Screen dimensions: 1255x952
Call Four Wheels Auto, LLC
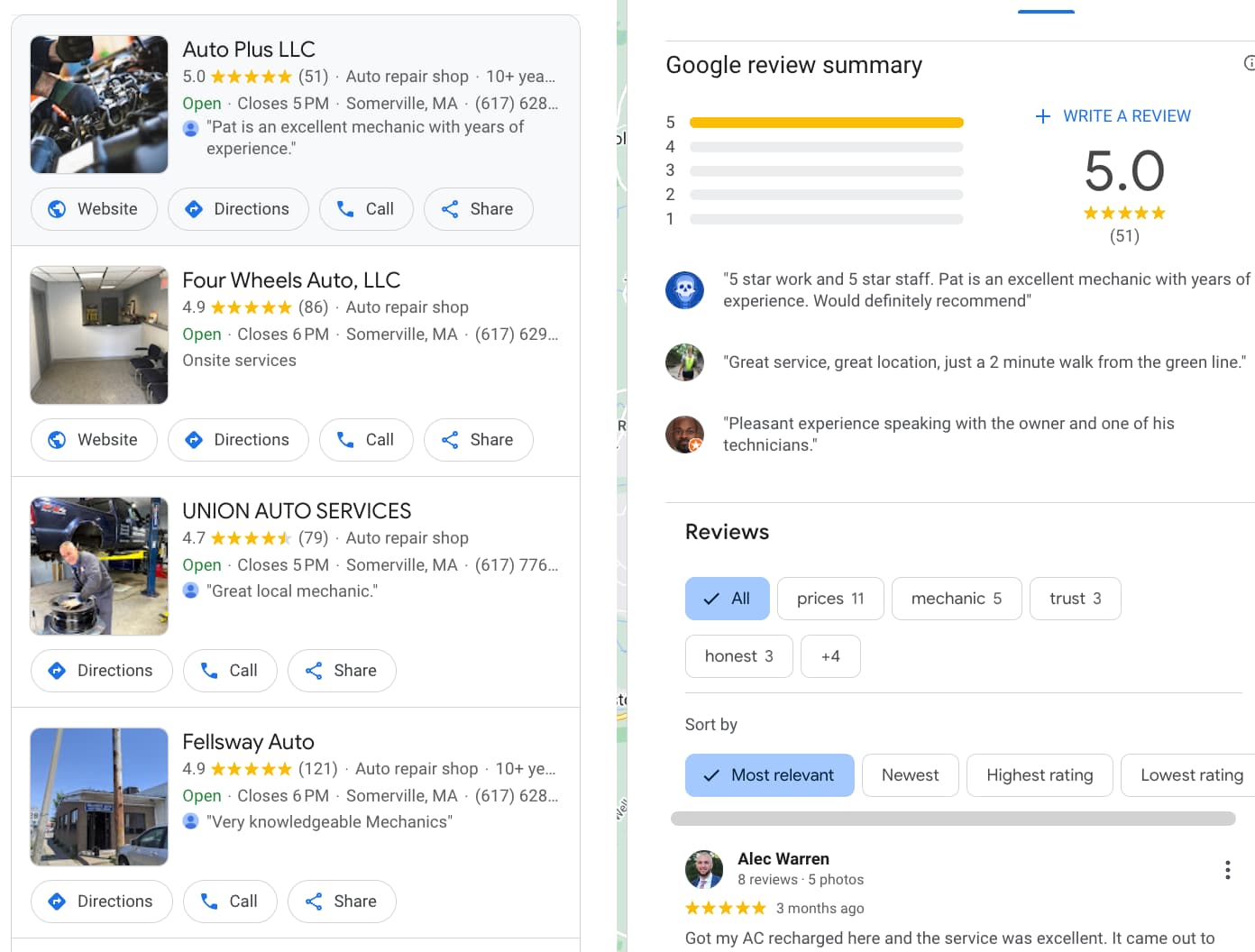(366, 440)
